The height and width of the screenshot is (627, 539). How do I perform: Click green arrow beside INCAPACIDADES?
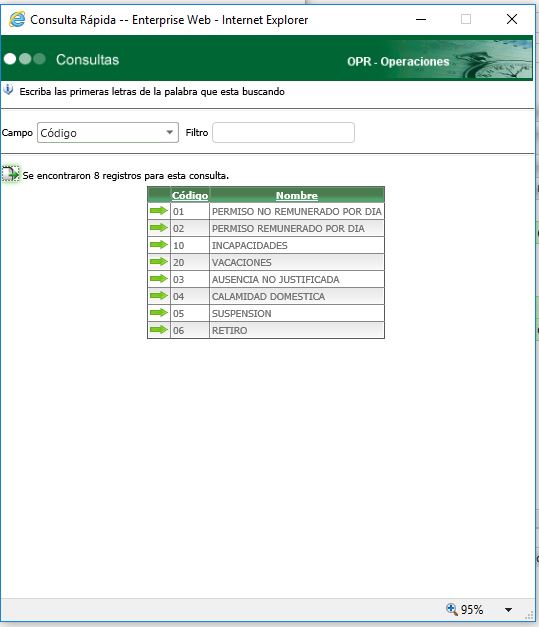point(159,245)
